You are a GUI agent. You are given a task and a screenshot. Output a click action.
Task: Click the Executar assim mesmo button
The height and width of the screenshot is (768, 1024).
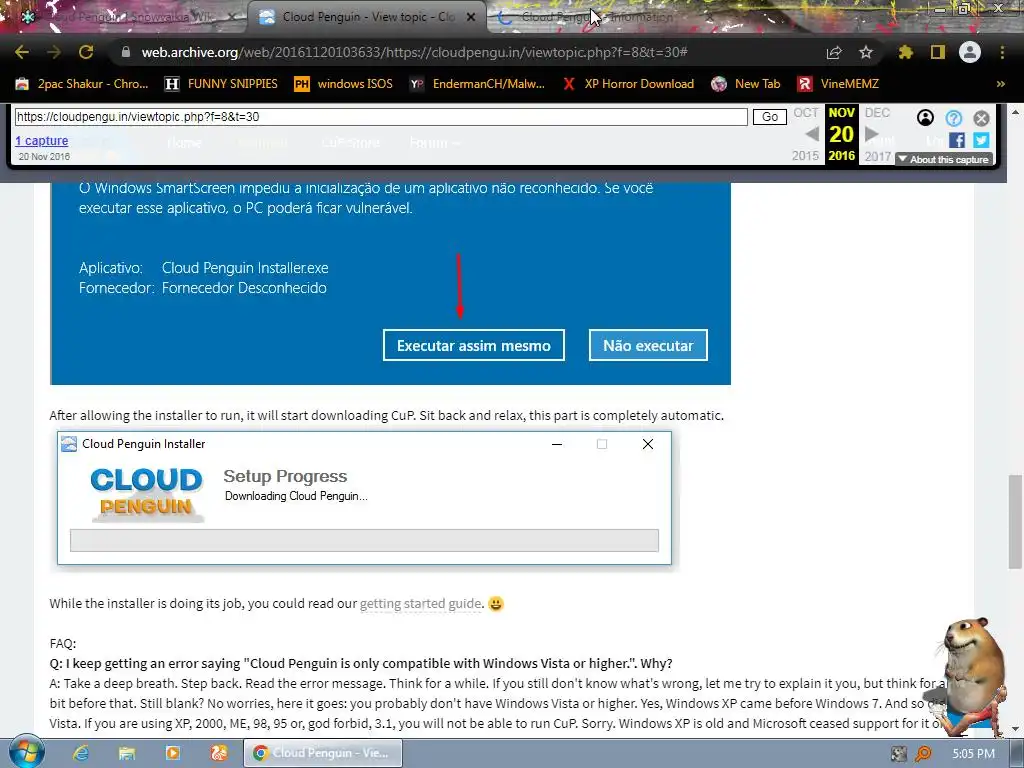click(x=473, y=345)
